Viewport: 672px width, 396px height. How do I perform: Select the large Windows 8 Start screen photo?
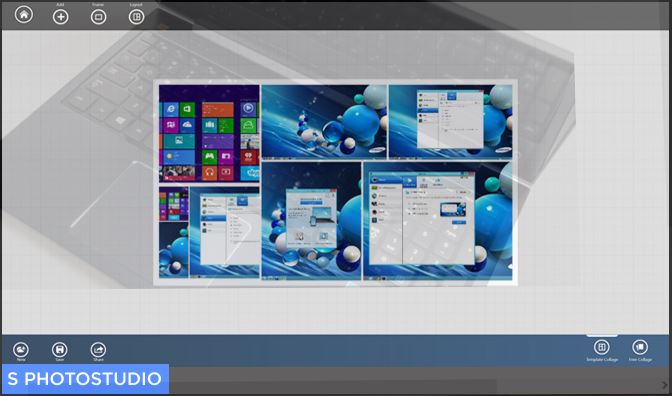209,133
